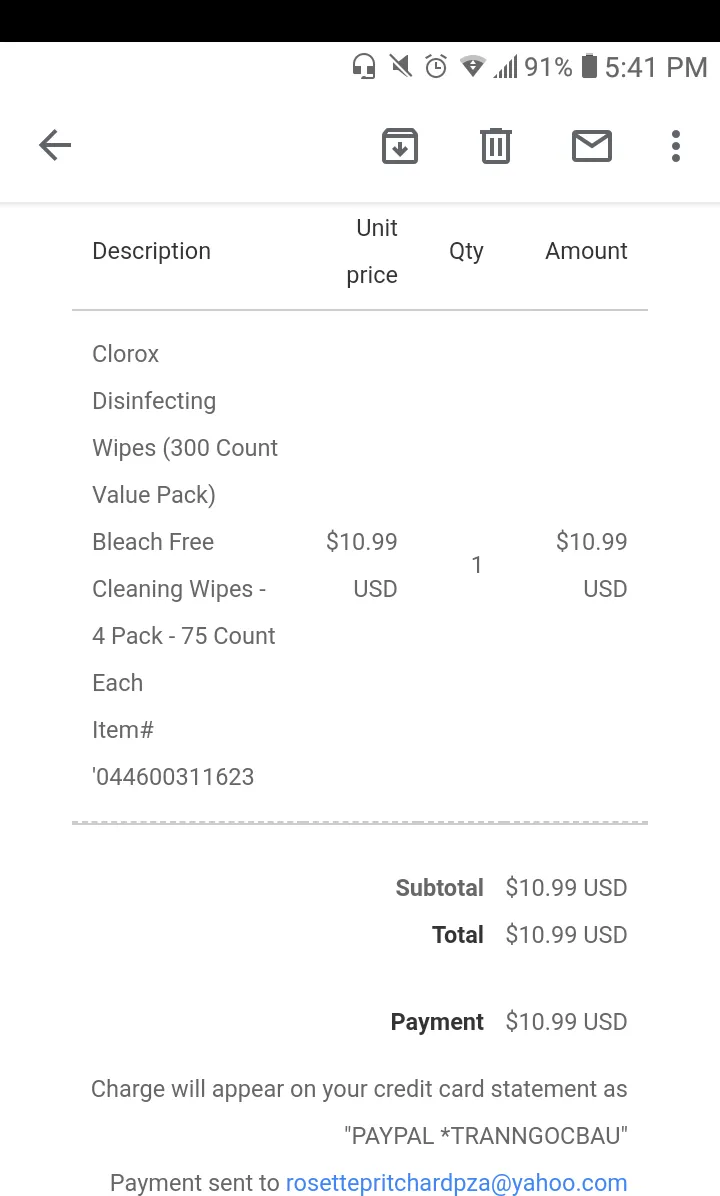
Task: Tap the Amount column header
Action: tap(586, 251)
